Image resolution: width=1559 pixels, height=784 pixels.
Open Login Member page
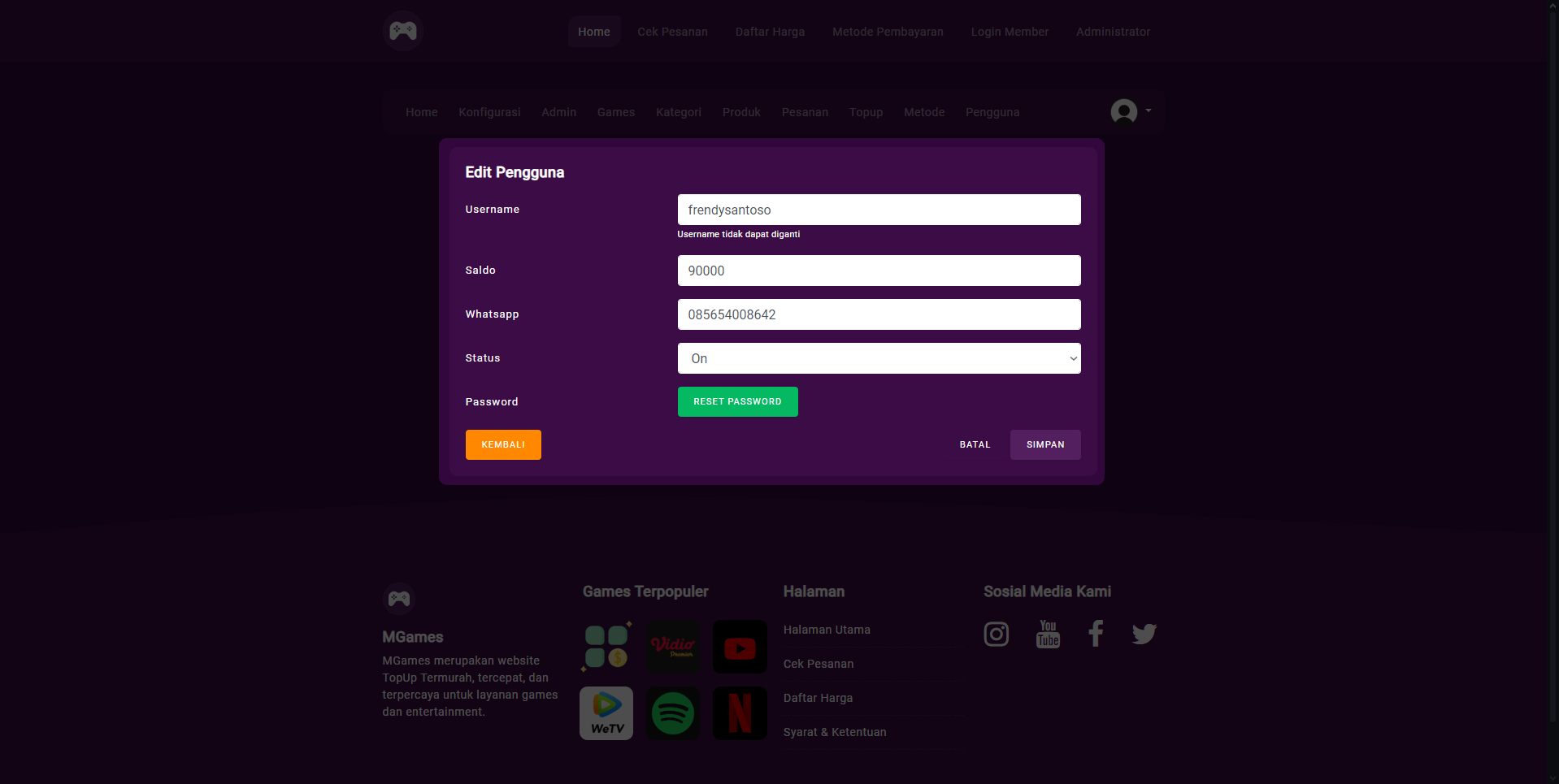pyautogui.click(x=1010, y=32)
